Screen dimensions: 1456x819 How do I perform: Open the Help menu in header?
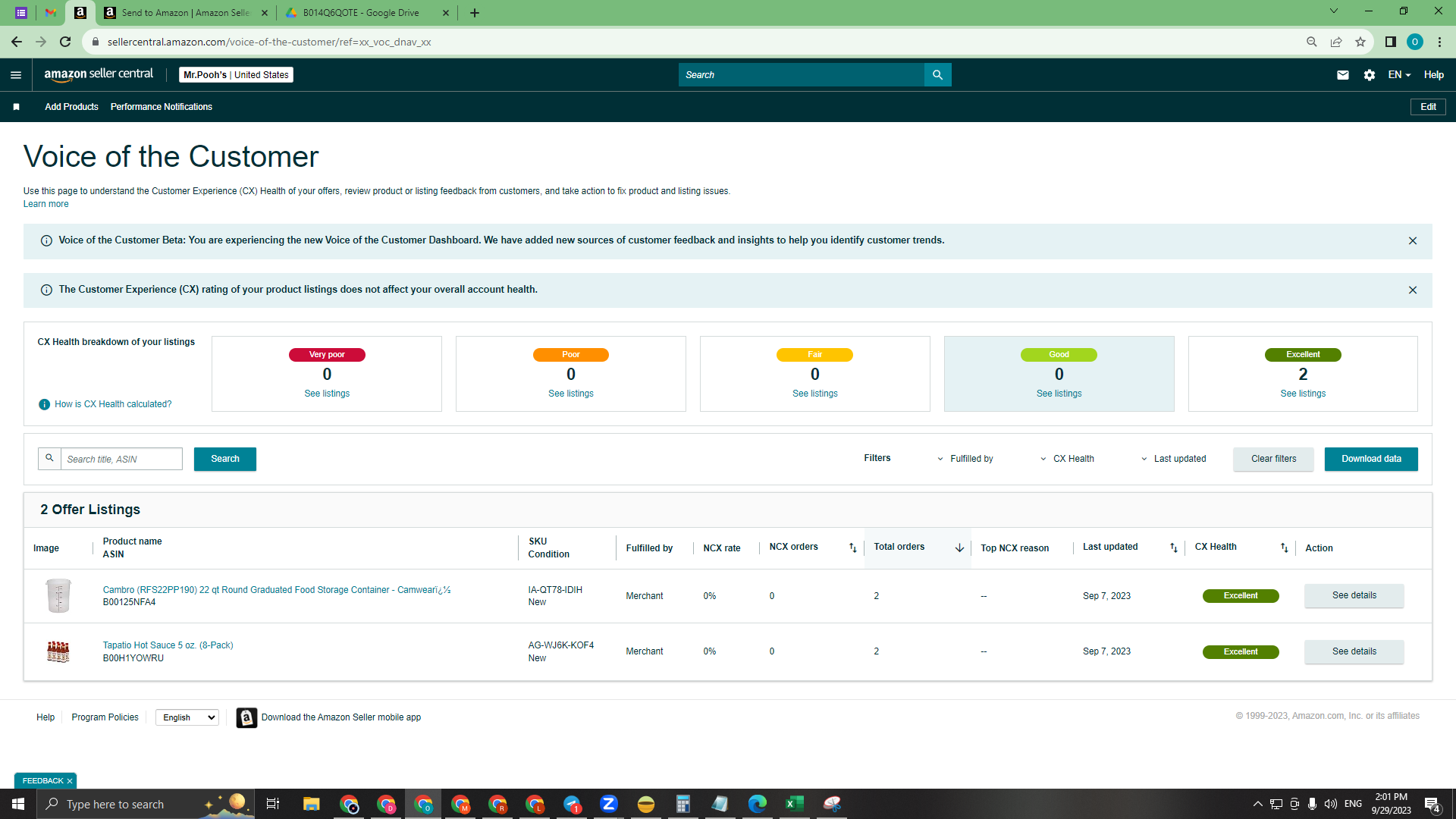(1433, 75)
